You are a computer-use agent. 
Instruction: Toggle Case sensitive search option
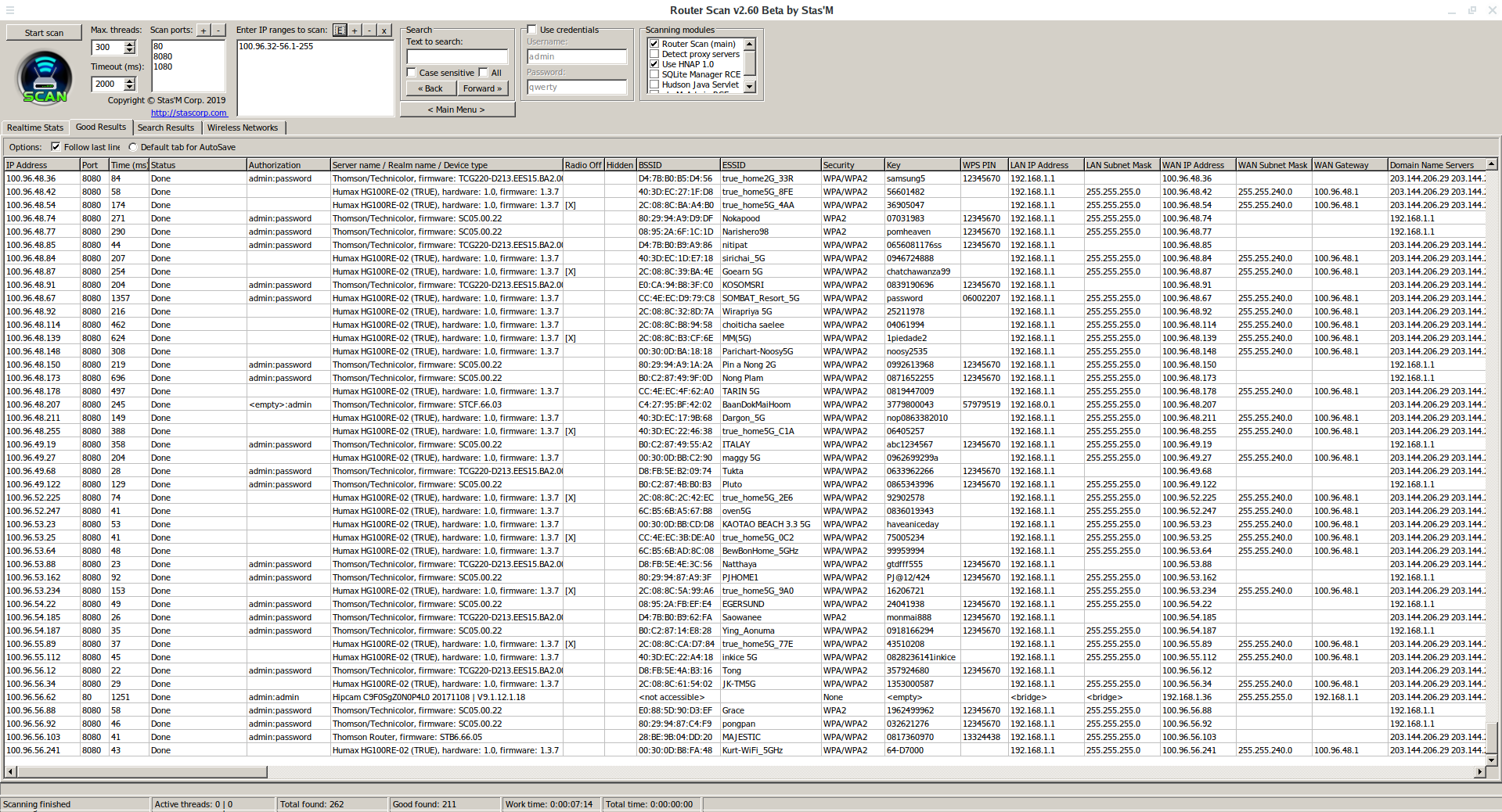(412, 73)
